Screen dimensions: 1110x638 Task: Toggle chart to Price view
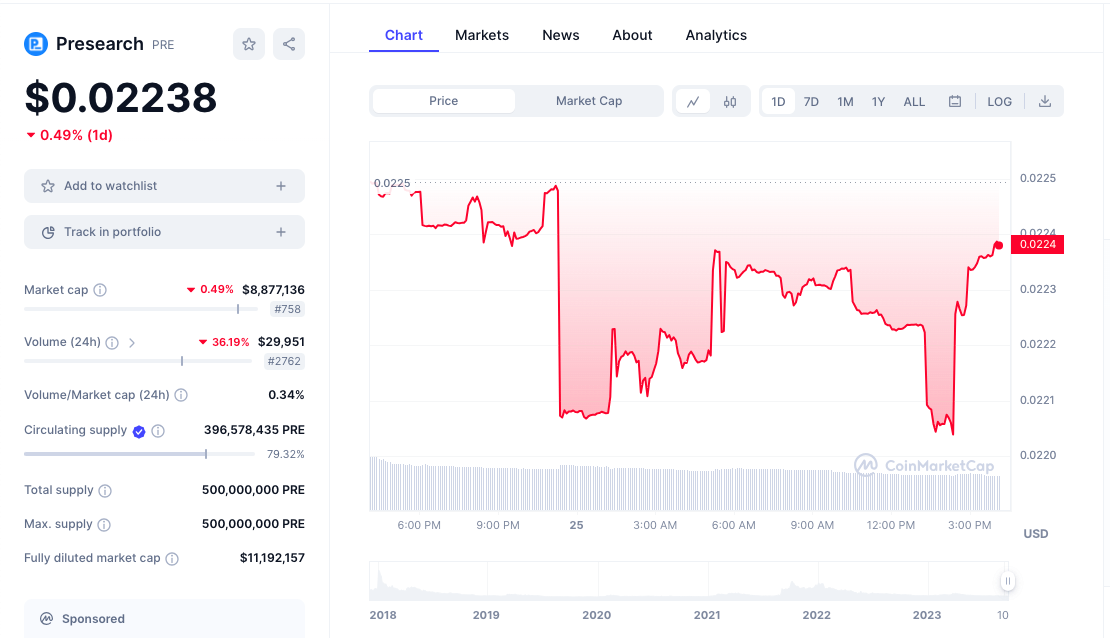click(x=444, y=101)
